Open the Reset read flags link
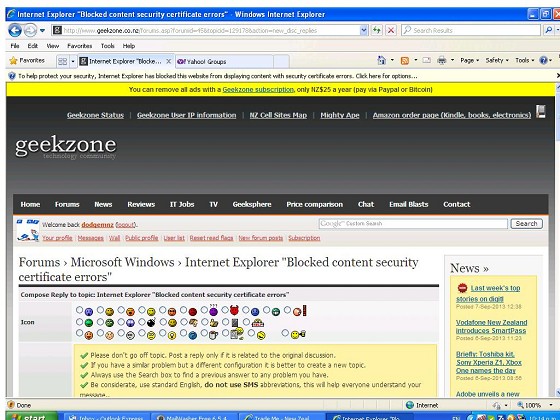Image resolution: width=560 pixels, height=420 pixels. pyautogui.click(x=211, y=238)
